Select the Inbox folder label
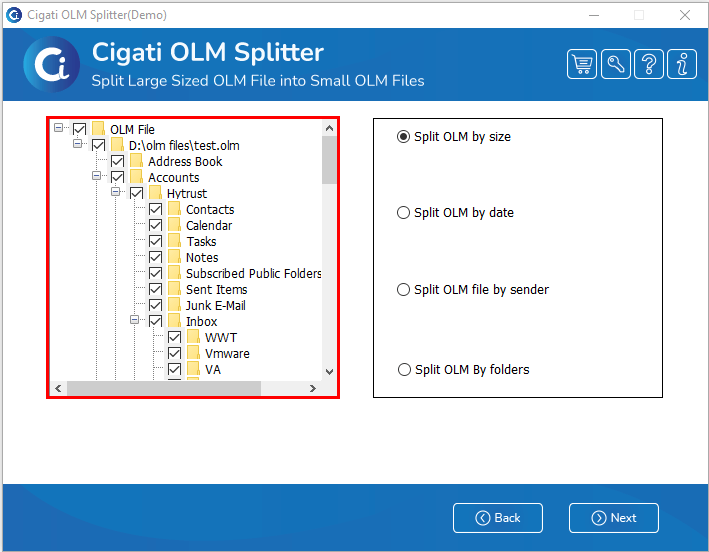 coord(202,321)
